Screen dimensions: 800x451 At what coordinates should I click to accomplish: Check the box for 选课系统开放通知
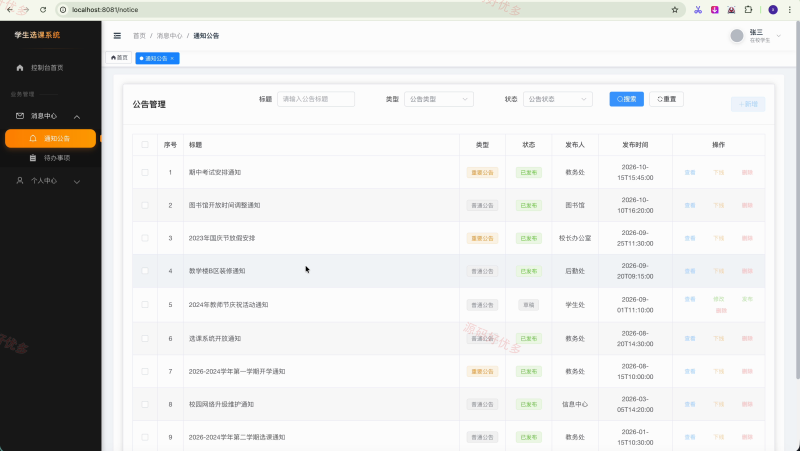click(x=145, y=338)
